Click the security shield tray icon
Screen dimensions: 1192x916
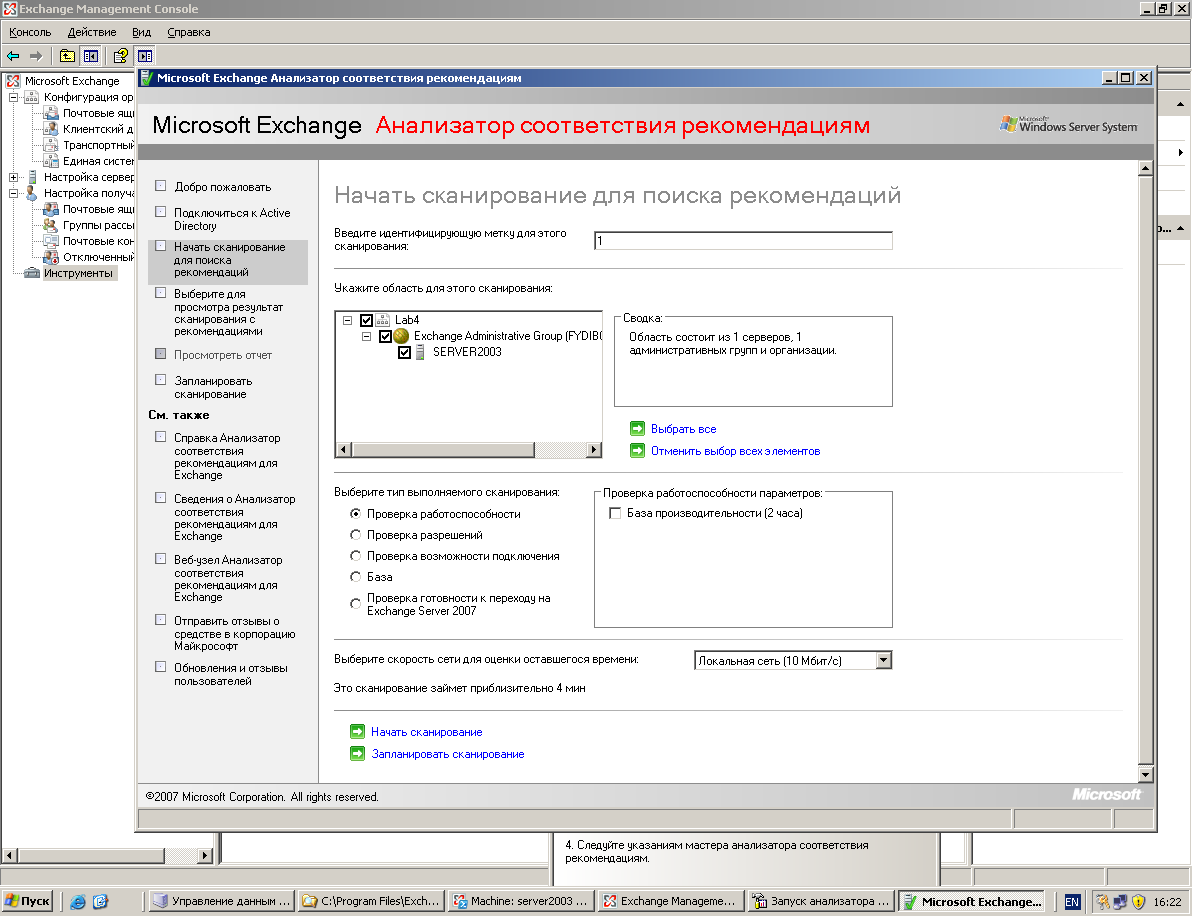point(1138,902)
